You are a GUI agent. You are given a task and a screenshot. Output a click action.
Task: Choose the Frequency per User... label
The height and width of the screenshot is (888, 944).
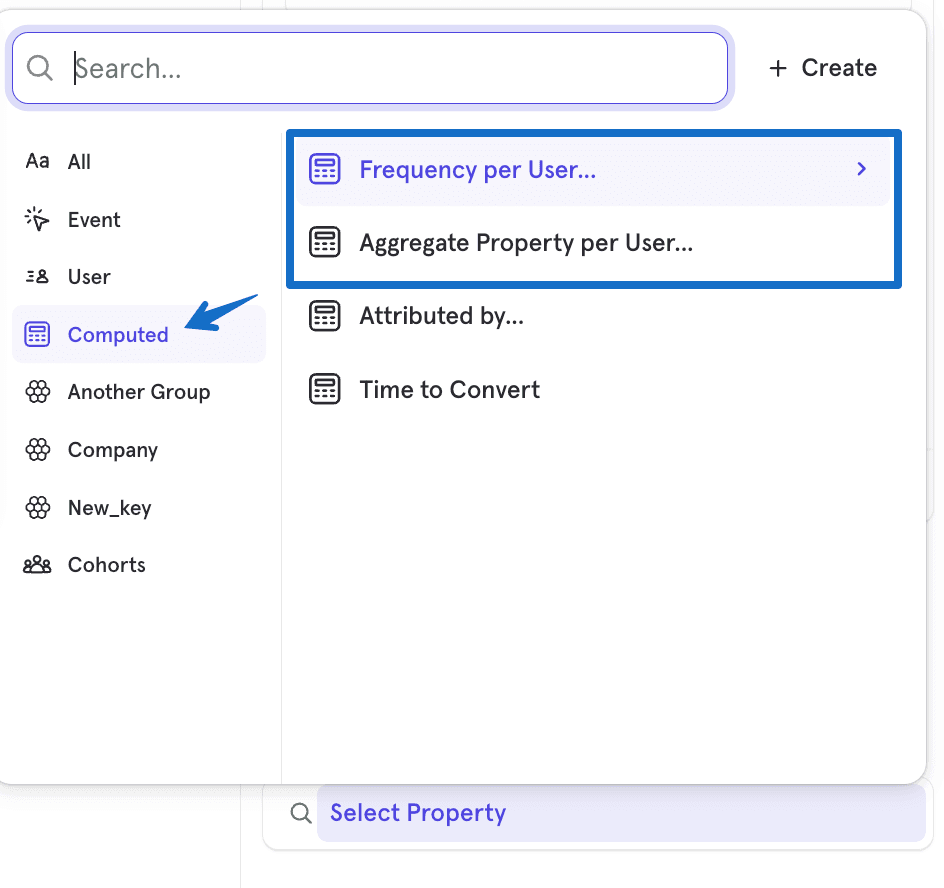point(477,170)
